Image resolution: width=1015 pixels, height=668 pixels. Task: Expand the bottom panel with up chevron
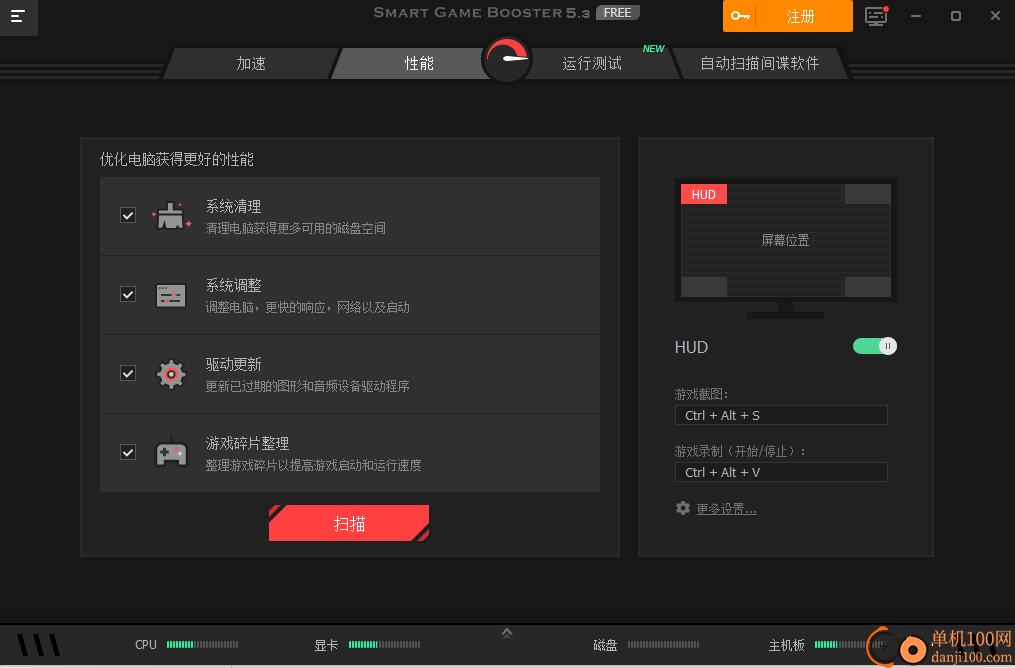[x=507, y=633]
